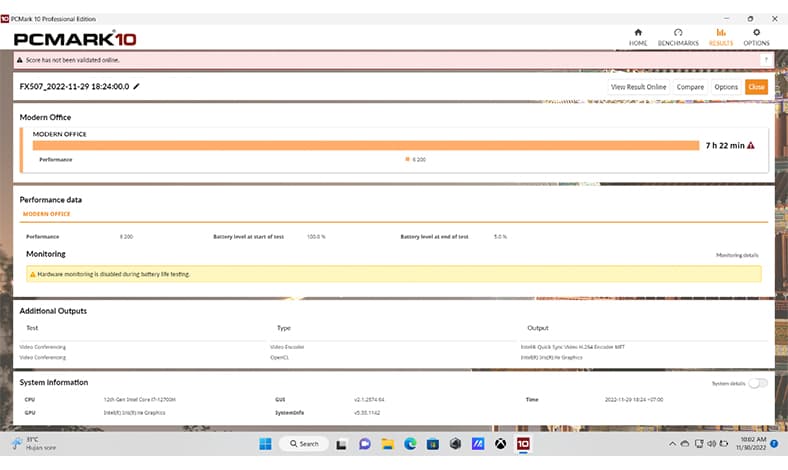Viewport: 788px width, 470px height.
Task: Click the orange Performance 6 200 marker
Action: [407, 159]
